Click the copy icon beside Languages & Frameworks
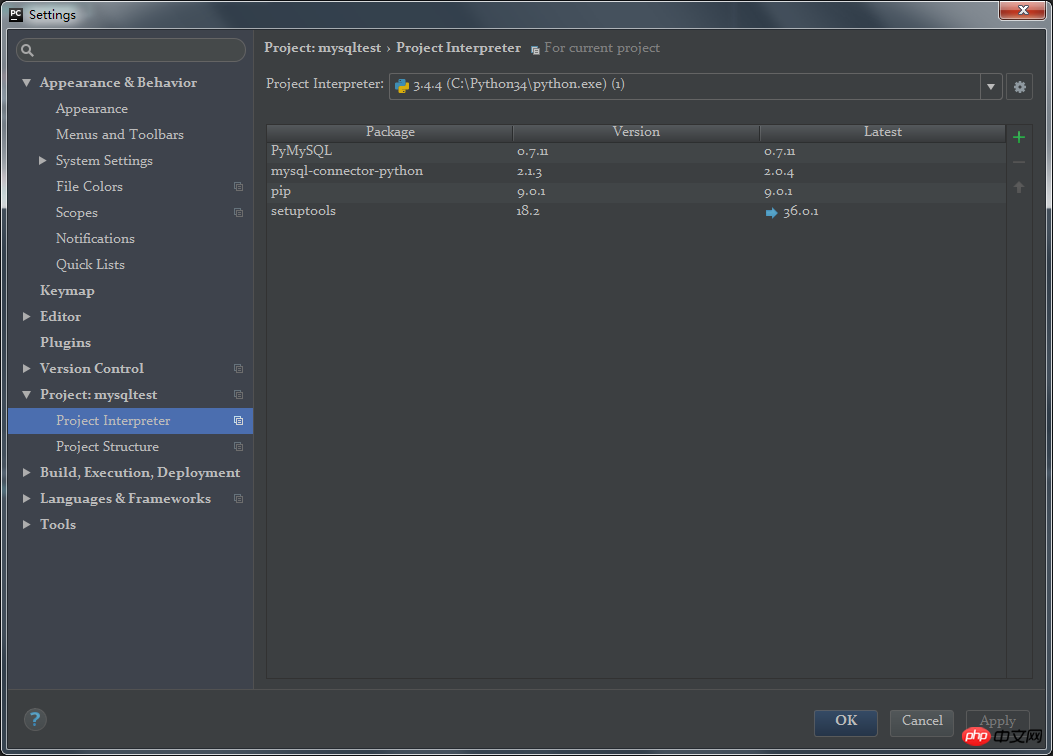Screen dimensions: 1053x756 (238, 499)
